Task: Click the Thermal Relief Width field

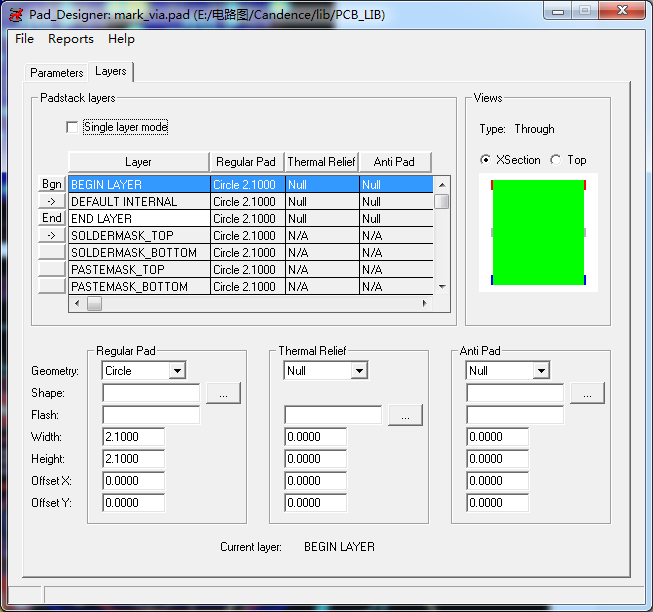Action: click(316, 437)
